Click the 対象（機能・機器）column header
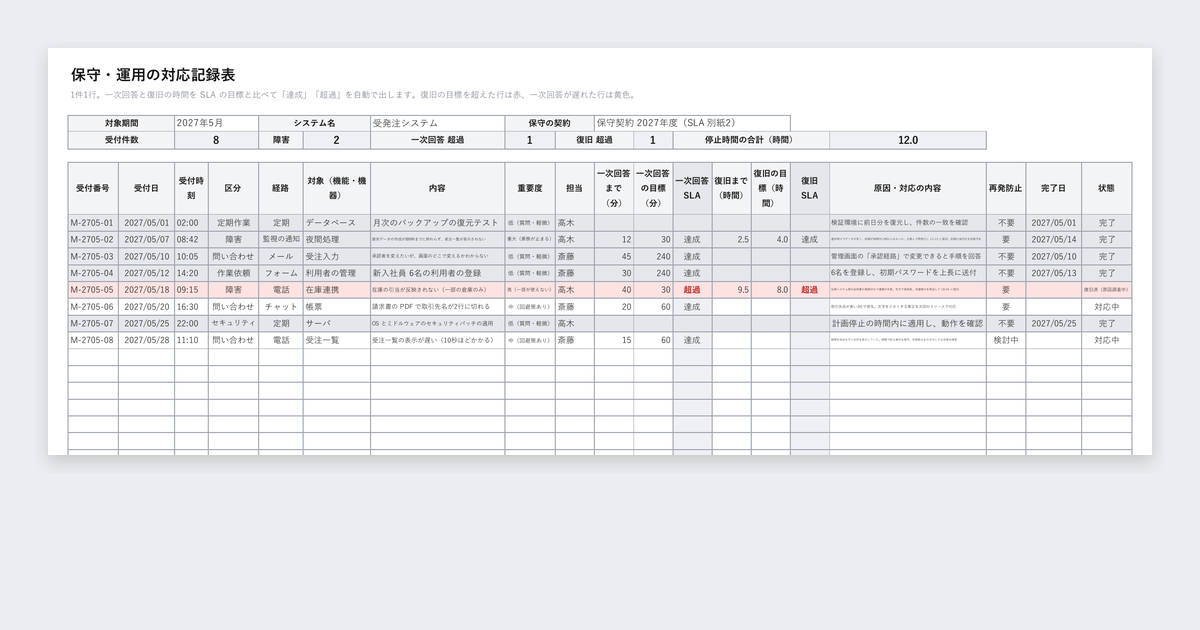The image size is (1200, 630). (x=337, y=188)
